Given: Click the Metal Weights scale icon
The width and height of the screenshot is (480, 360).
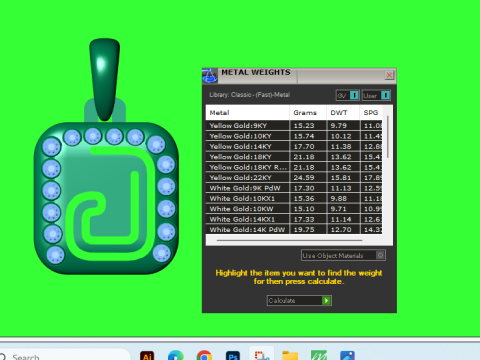Looking at the screenshot, I should pyautogui.click(x=210, y=75).
